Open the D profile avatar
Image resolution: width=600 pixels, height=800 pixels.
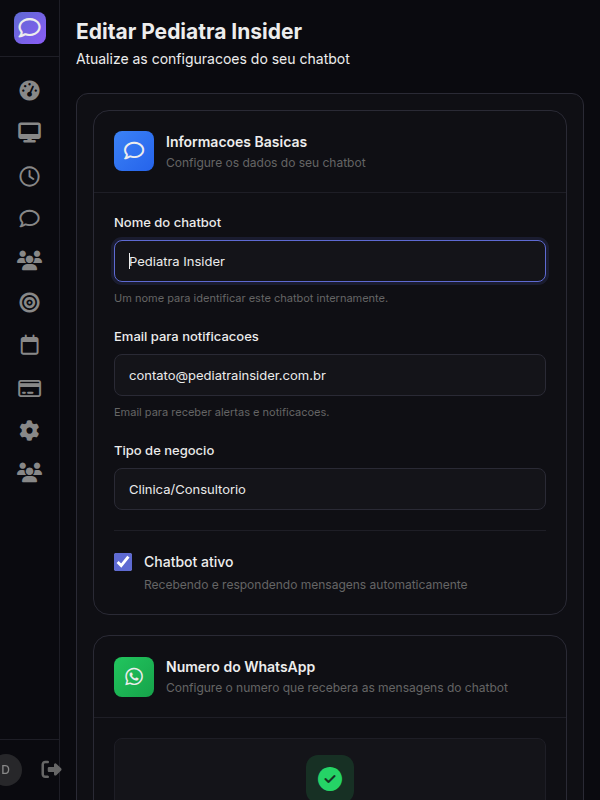8,770
